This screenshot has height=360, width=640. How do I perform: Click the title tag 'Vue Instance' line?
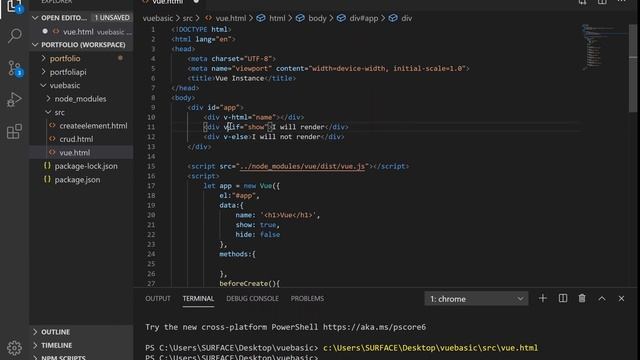tap(242, 78)
